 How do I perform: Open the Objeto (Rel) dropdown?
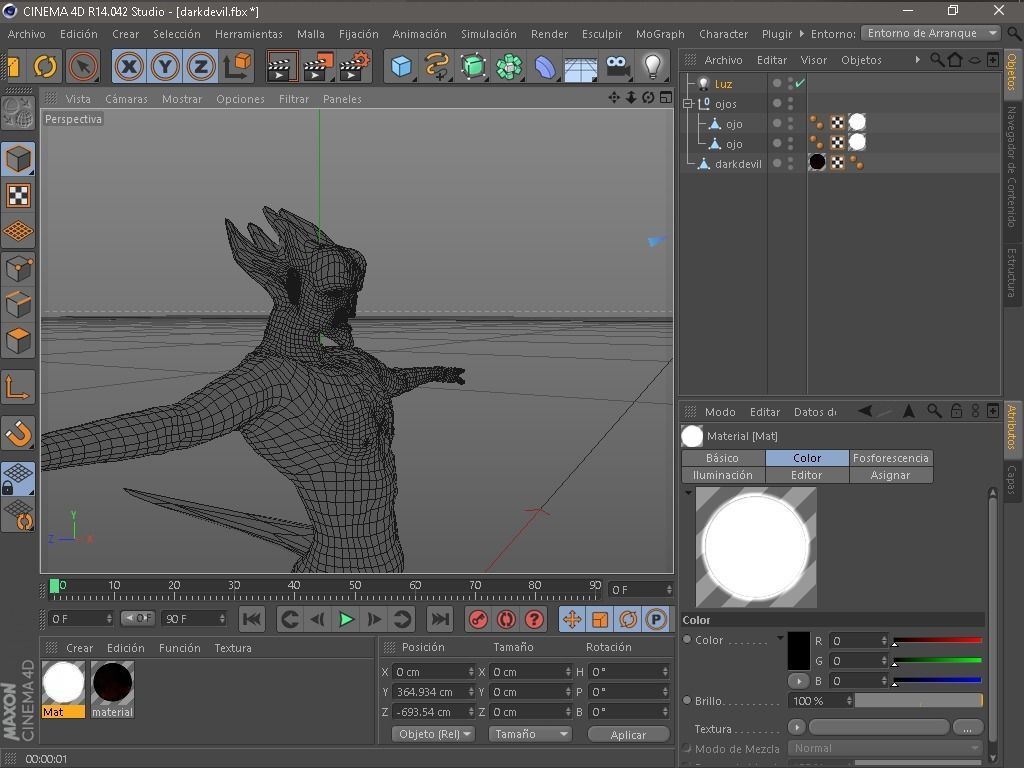(434, 734)
